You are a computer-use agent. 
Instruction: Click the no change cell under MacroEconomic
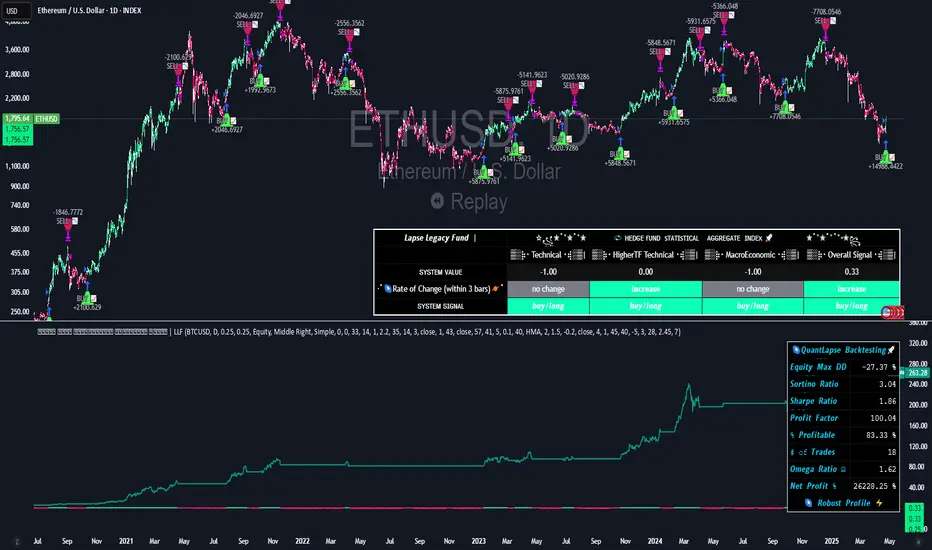752,289
